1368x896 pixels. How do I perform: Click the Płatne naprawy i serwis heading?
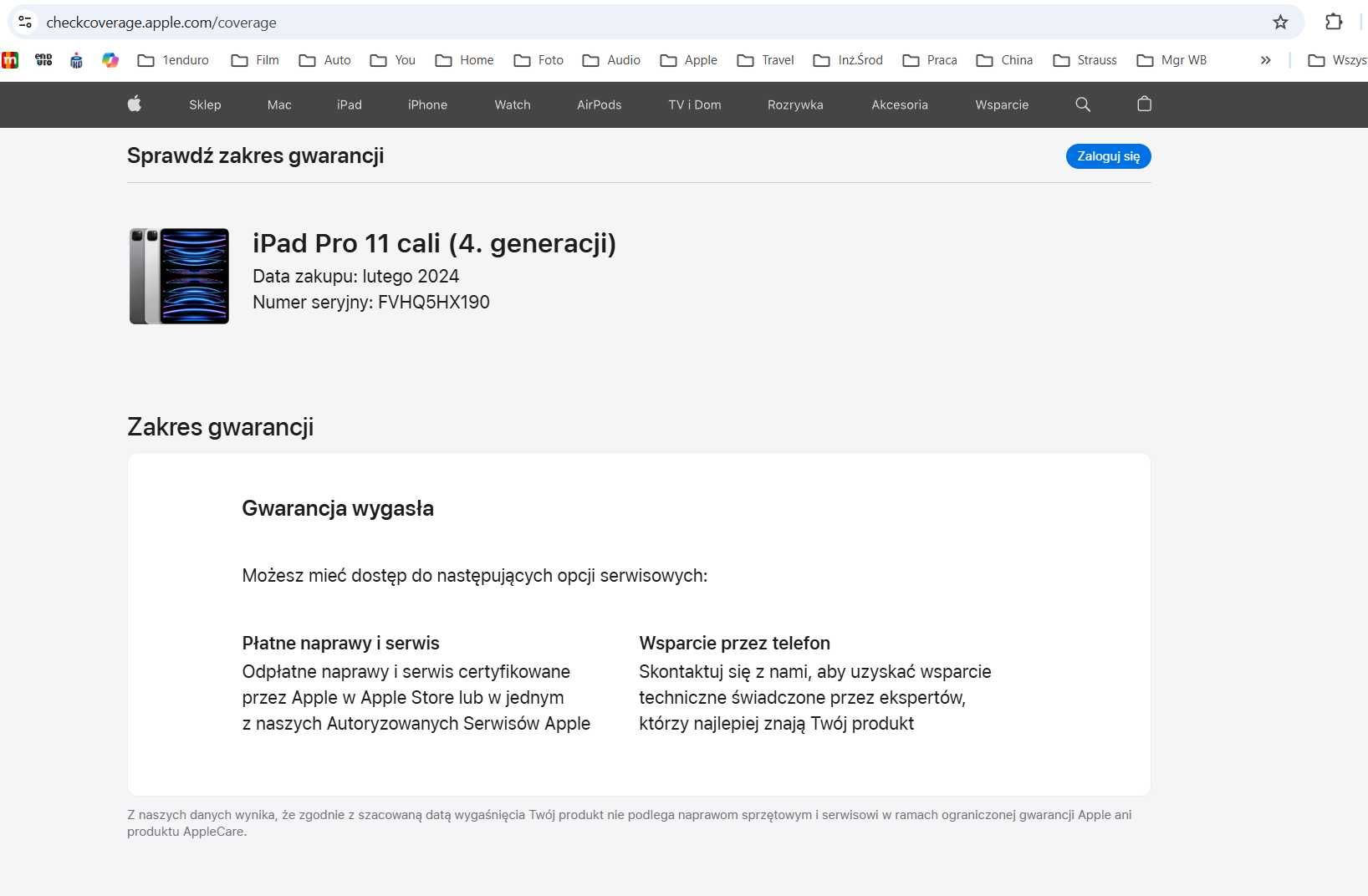coord(340,643)
